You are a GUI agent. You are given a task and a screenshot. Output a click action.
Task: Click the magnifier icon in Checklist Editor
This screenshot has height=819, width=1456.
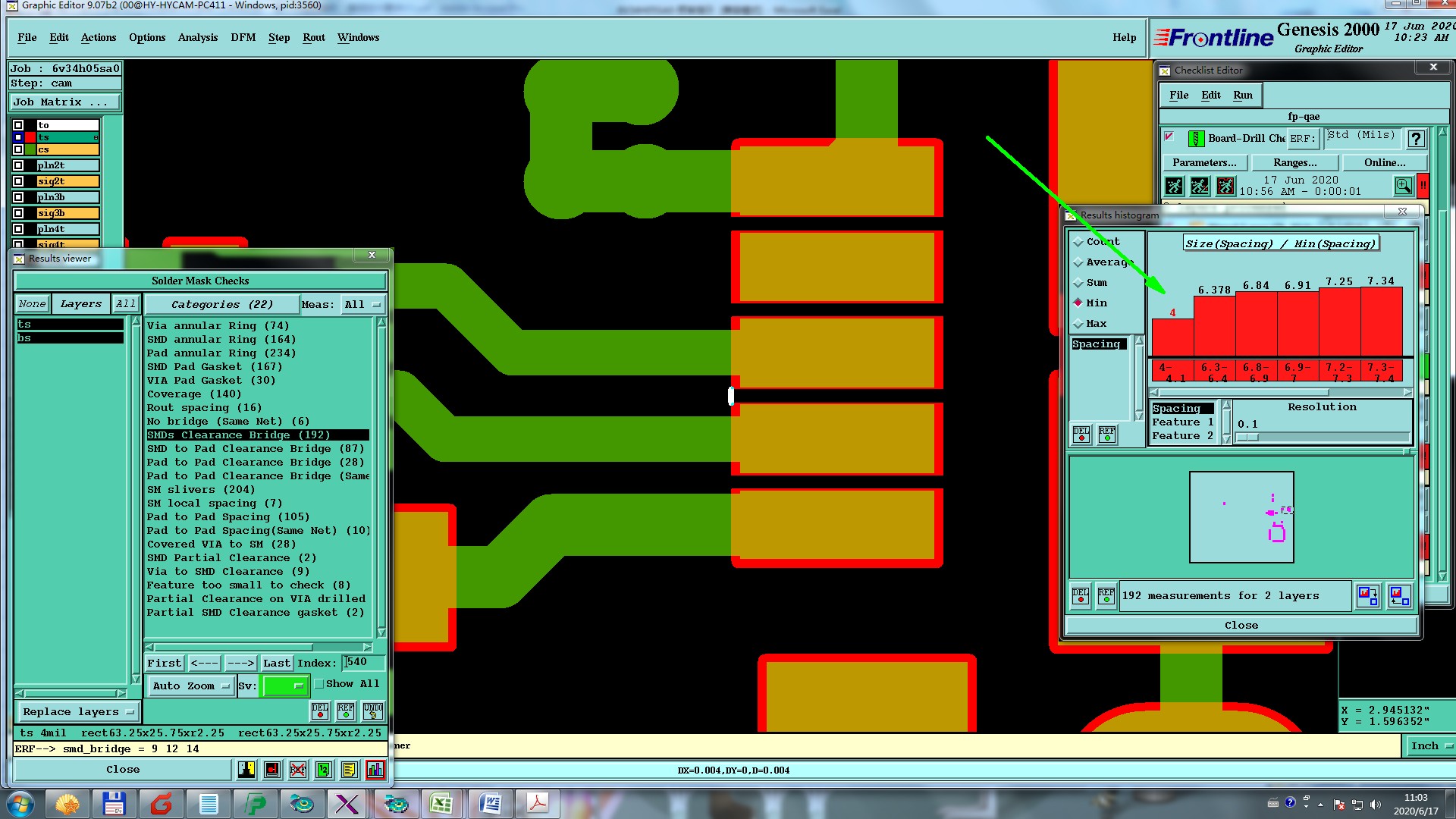pyautogui.click(x=1403, y=185)
